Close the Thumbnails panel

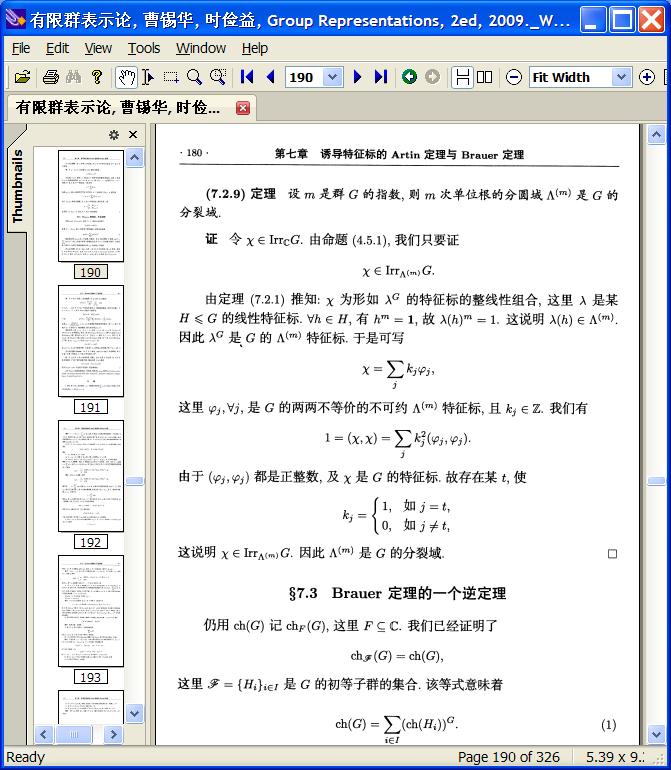(133, 135)
